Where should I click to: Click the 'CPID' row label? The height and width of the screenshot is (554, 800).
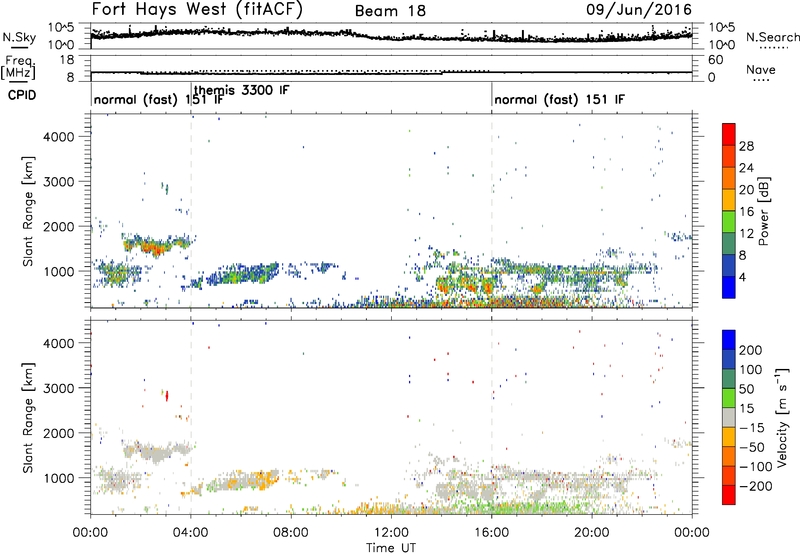coord(22,95)
